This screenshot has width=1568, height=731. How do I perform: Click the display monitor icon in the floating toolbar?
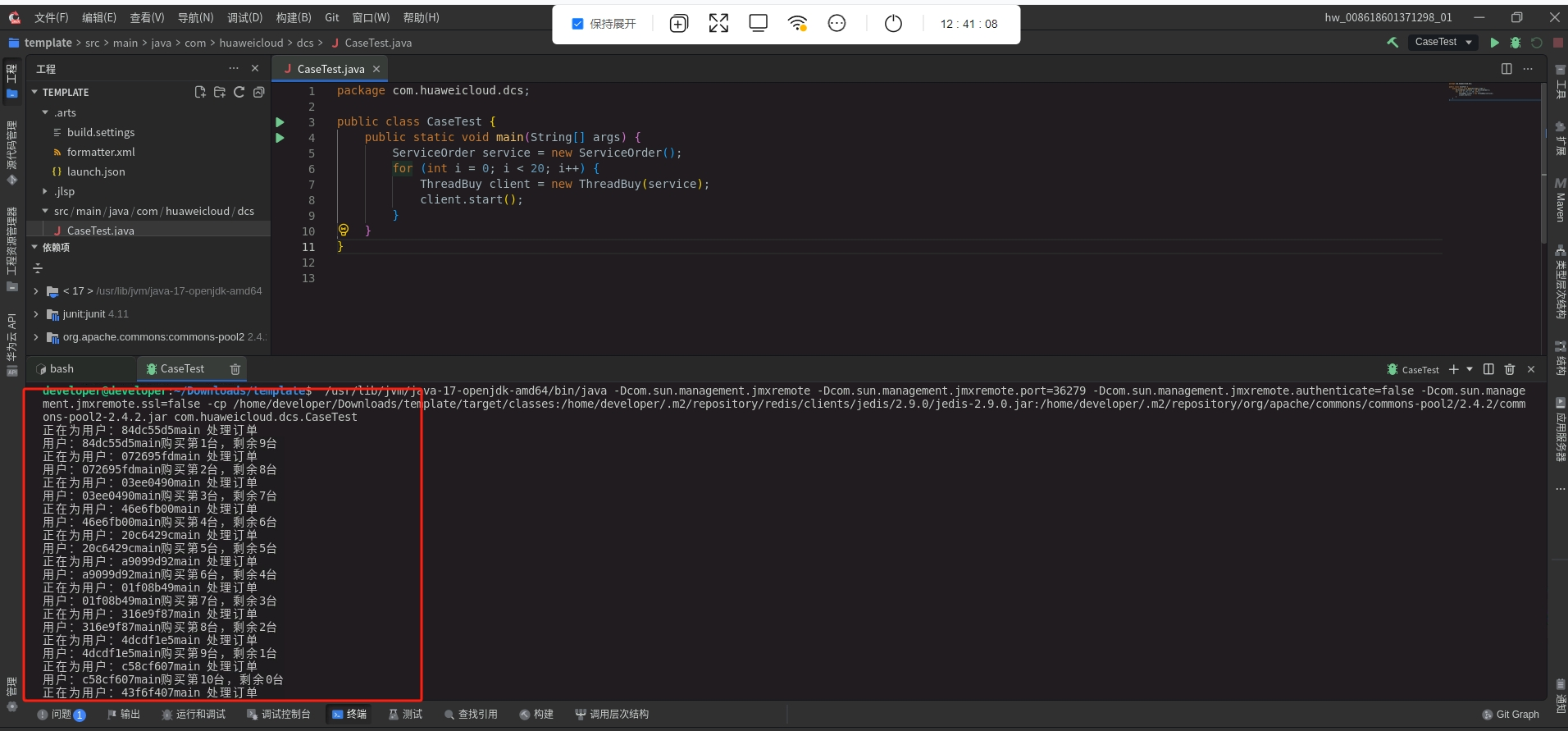tap(759, 24)
